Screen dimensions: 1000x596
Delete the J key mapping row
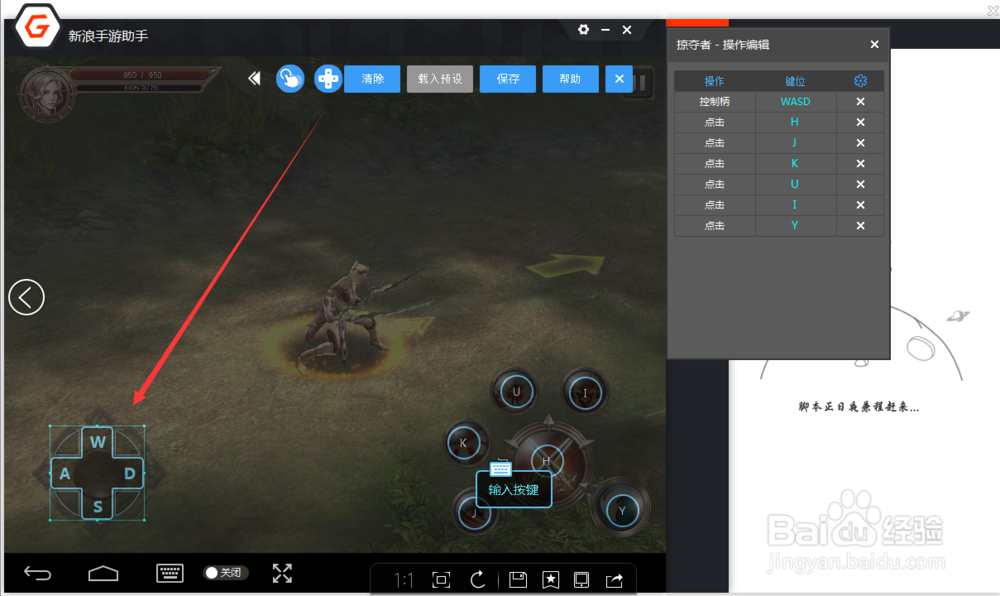(860, 143)
